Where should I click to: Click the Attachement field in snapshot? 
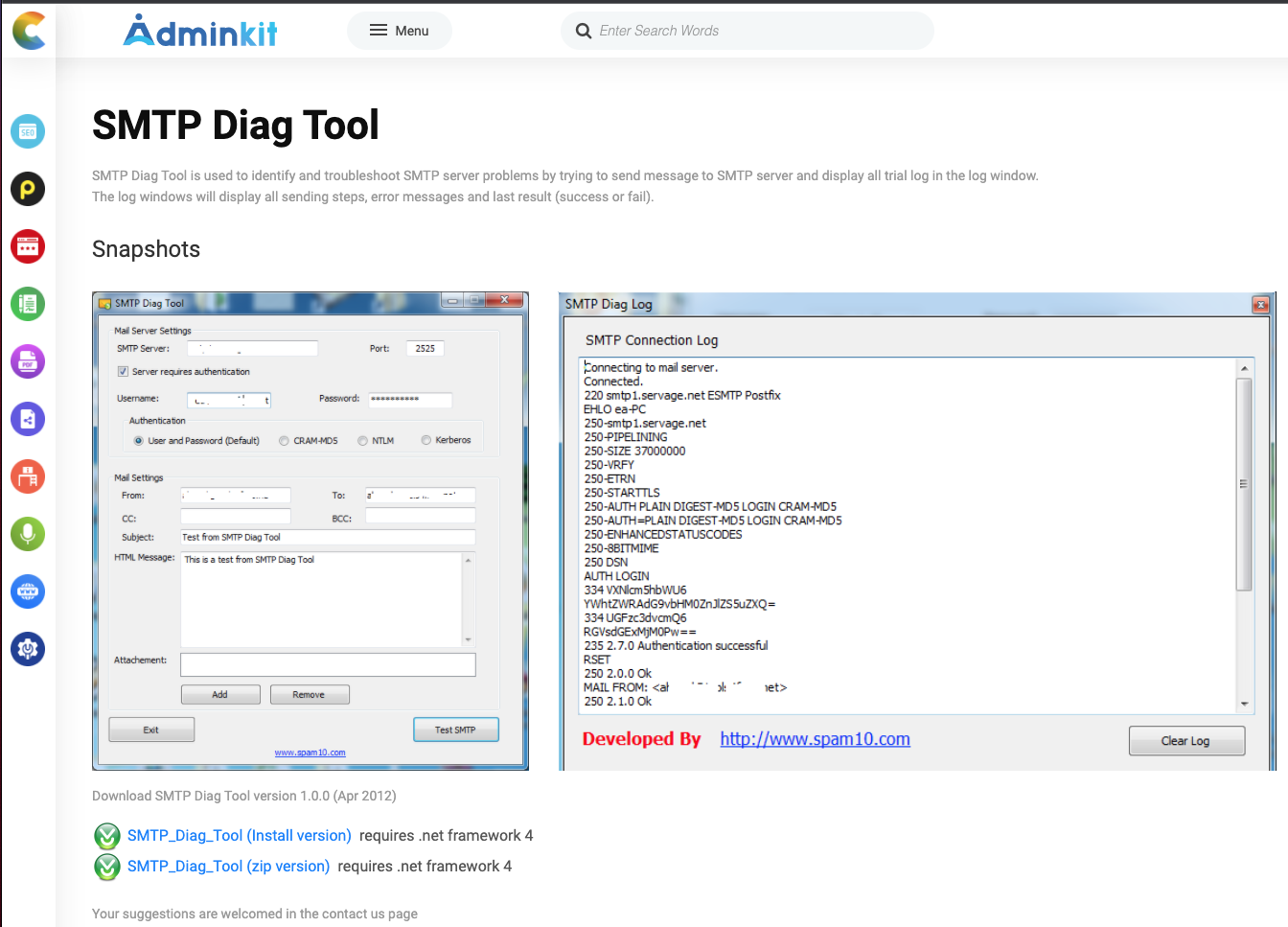tap(328, 664)
